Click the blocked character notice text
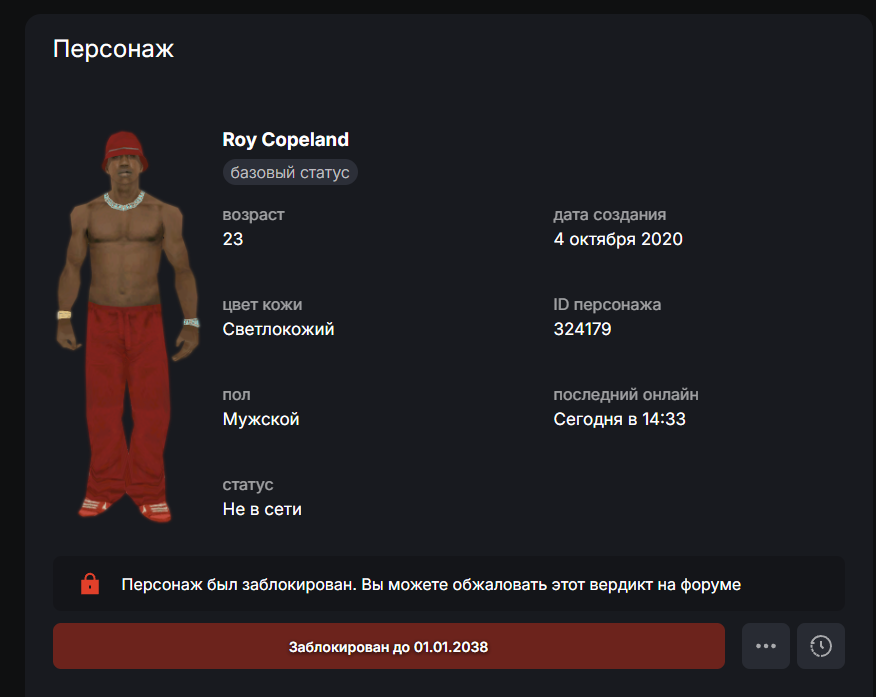This screenshot has height=697, width=876. point(431,584)
